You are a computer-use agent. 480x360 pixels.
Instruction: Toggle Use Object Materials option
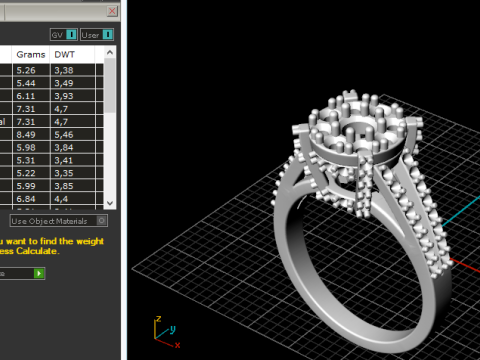(59, 221)
